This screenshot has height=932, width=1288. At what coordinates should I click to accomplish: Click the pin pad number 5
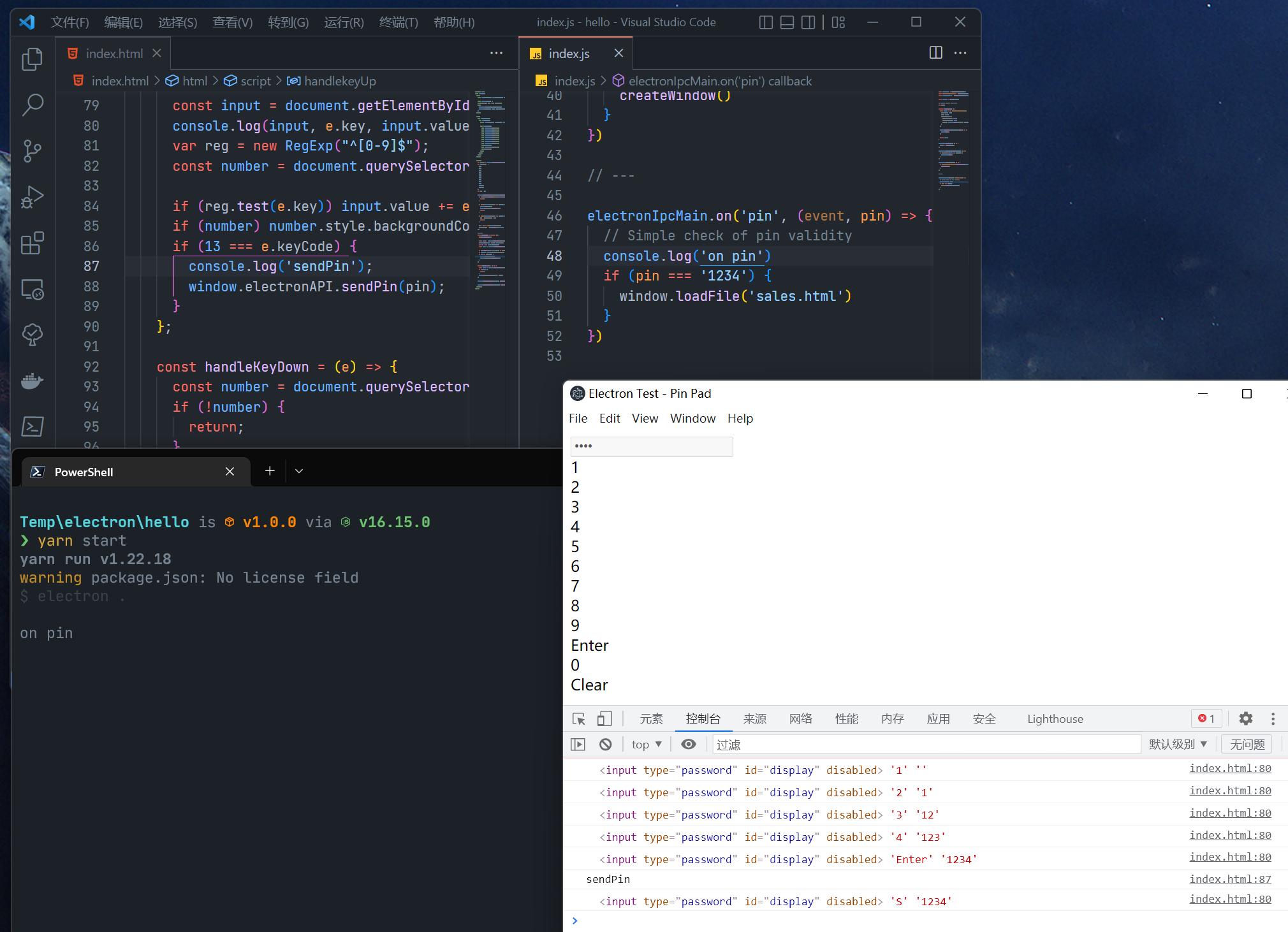[x=575, y=547]
